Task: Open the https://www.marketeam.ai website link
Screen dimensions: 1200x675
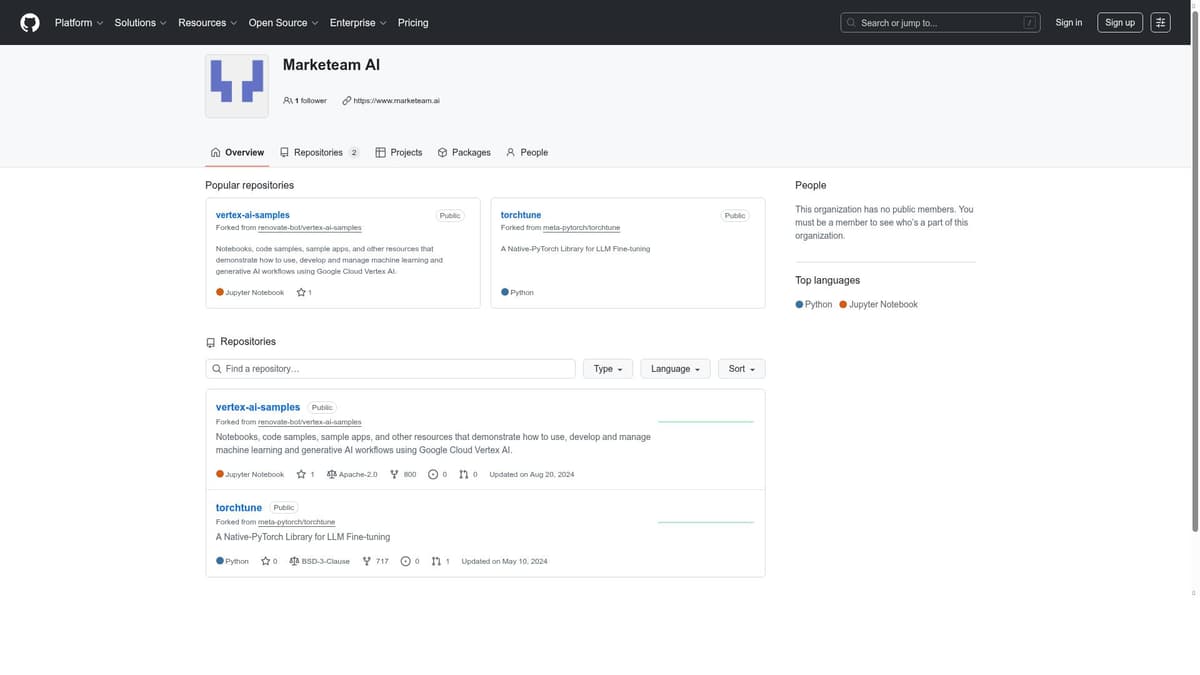Action: click(x=397, y=100)
